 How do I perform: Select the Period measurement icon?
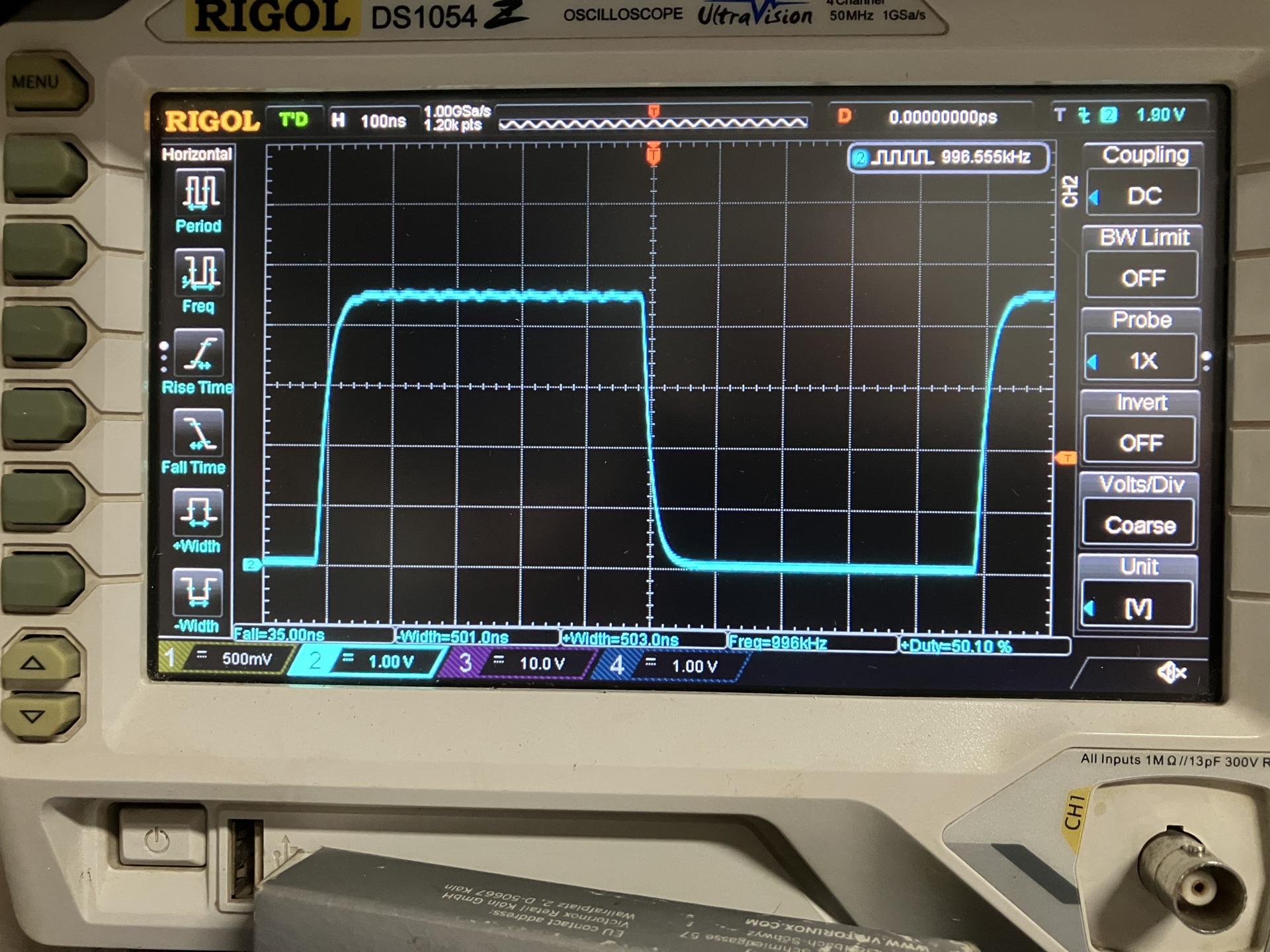point(200,193)
